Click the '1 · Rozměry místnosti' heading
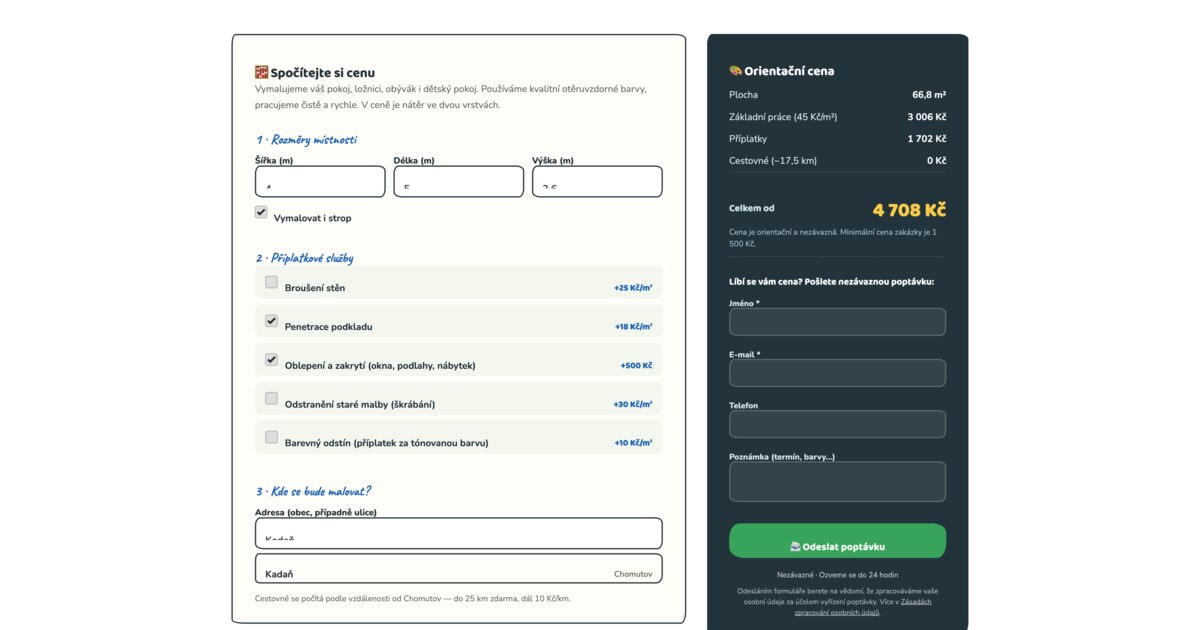 [x=306, y=140]
